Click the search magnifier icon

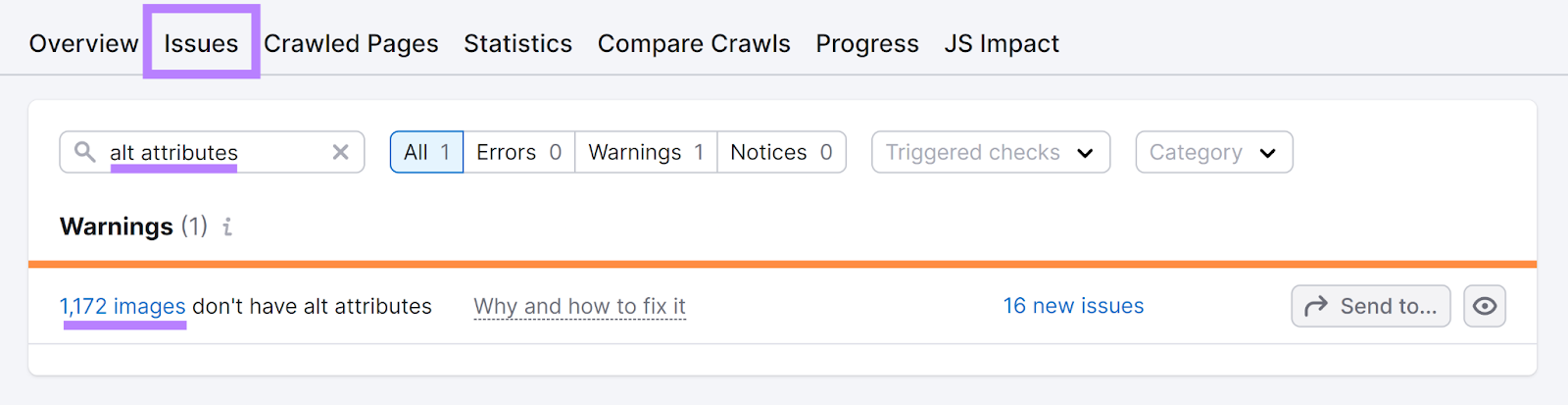tap(85, 152)
